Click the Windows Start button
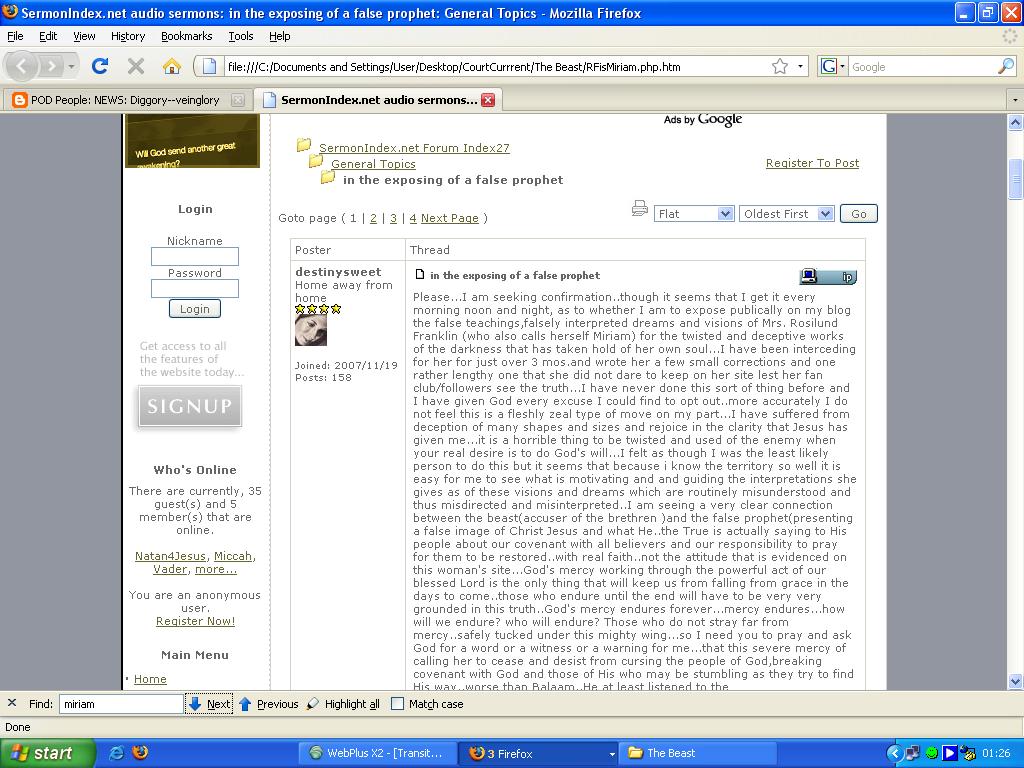The width and height of the screenshot is (1024, 768). pyautogui.click(x=48, y=754)
